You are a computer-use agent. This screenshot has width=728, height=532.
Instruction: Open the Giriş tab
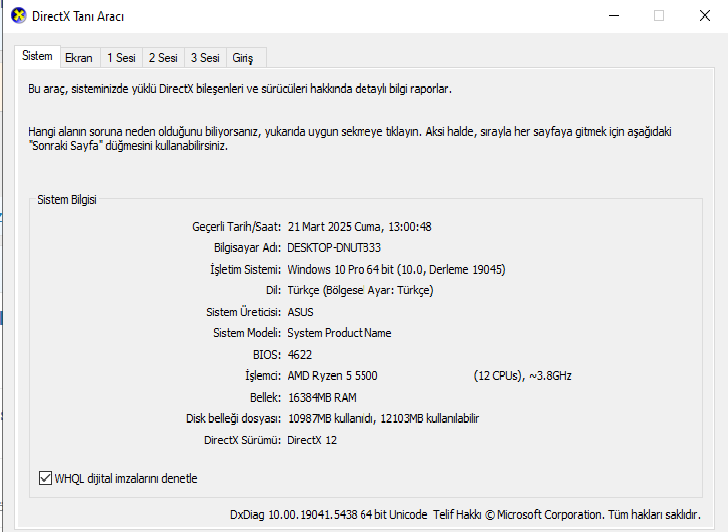pos(243,58)
